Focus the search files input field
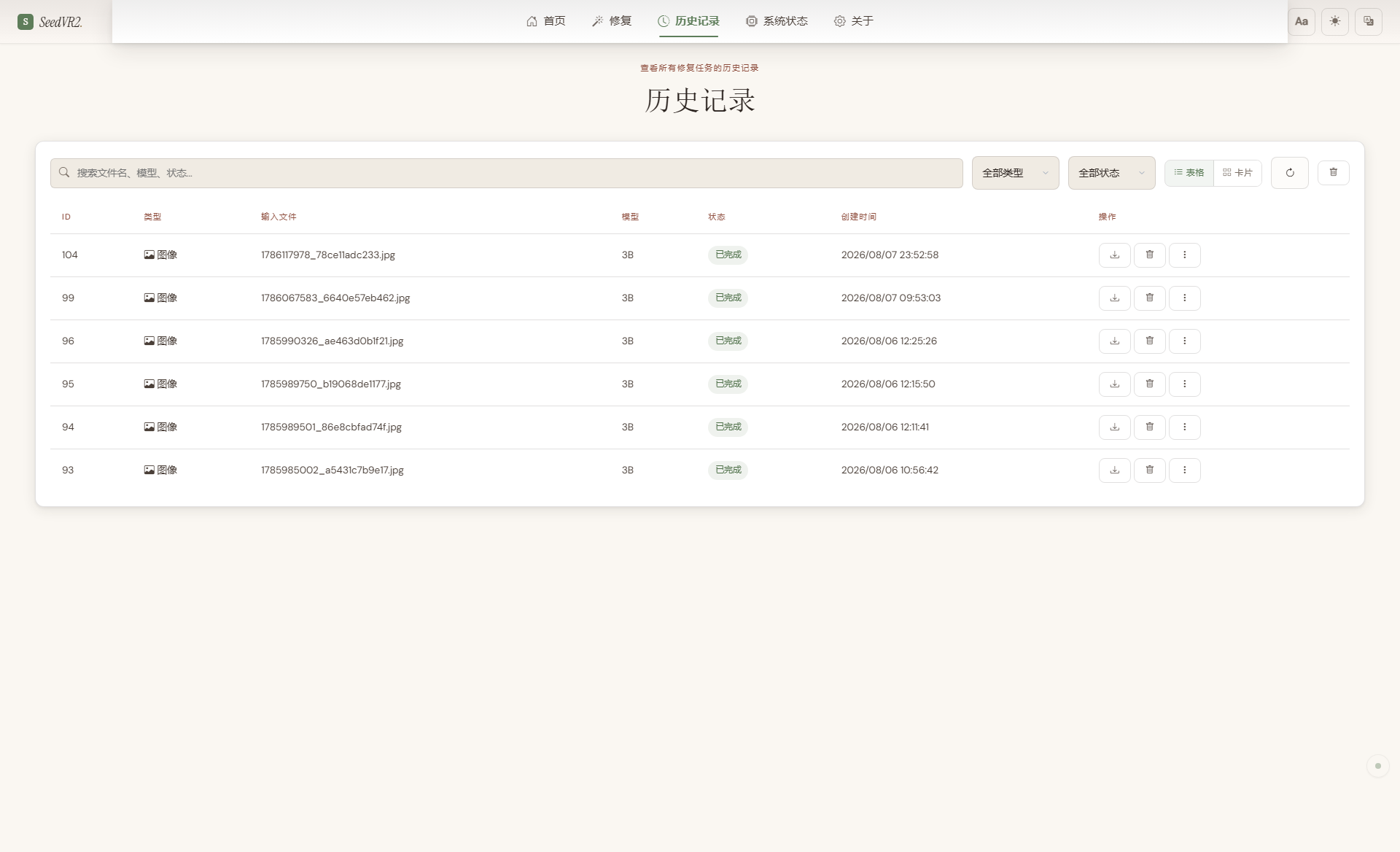The image size is (1400, 852). click(506, 173)
